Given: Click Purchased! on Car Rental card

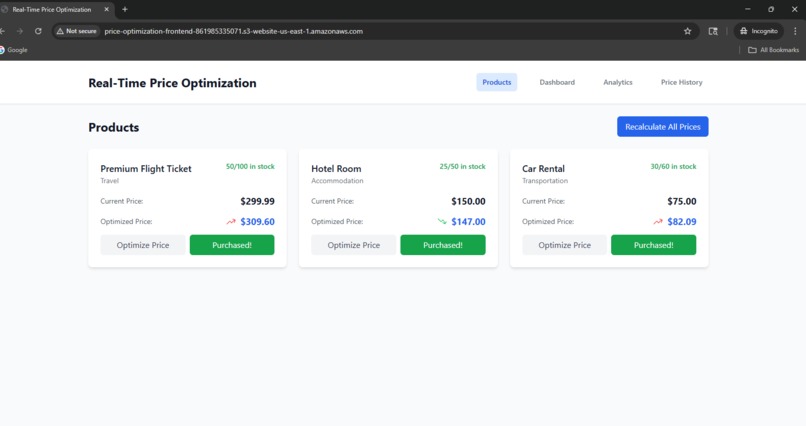Looking at the screenshot, I should coord(653,245).
